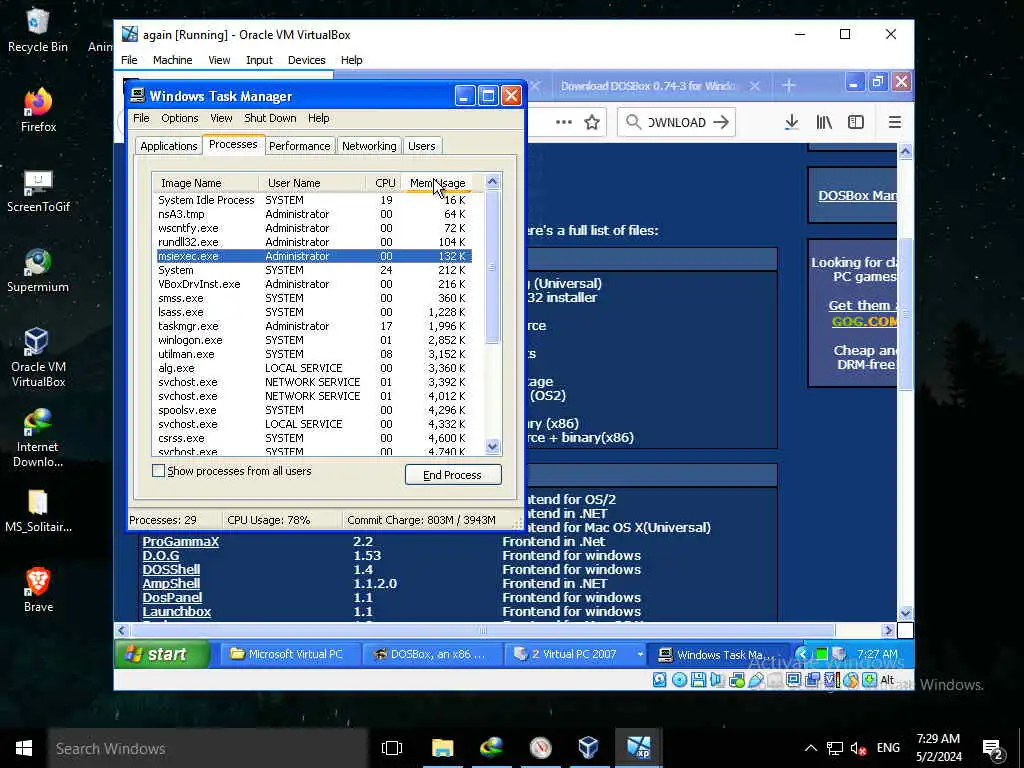Click the VirtualBox audio status icon
1024x768 pixels.
(716, 680)
